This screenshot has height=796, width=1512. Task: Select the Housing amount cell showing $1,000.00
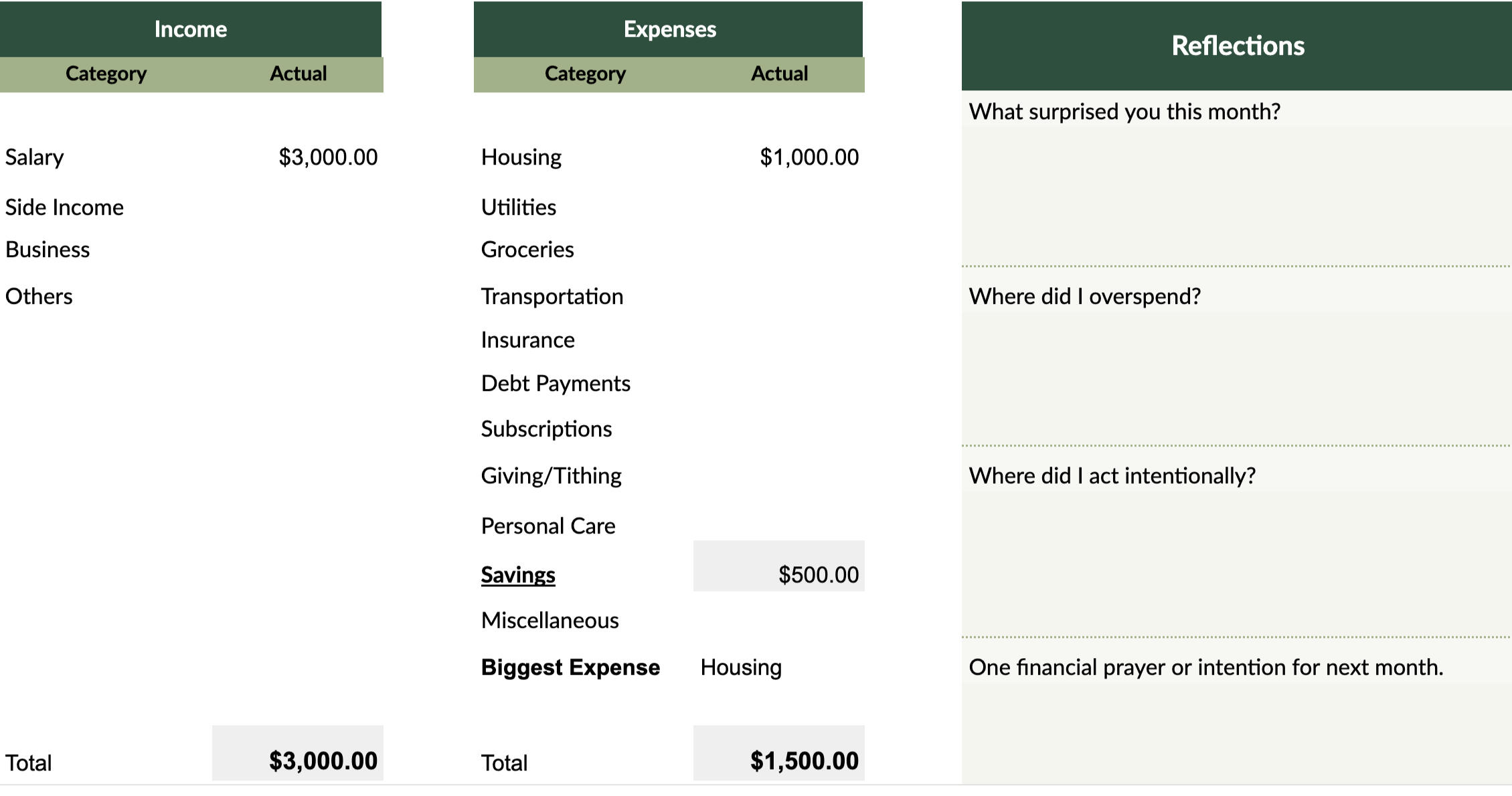[x=809, y=157]
